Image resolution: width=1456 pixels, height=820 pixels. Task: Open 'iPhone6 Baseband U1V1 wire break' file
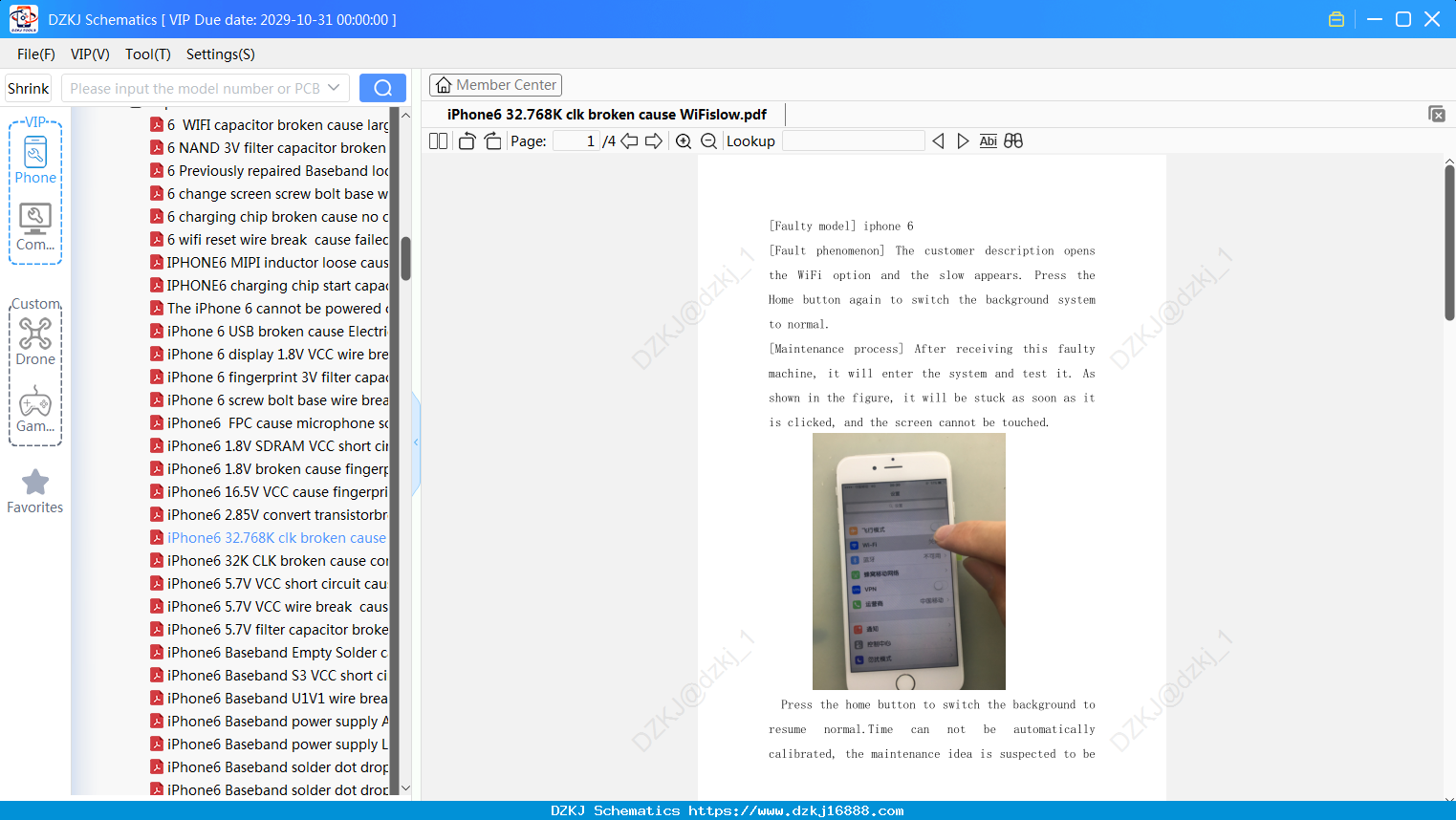pos(270,699)
